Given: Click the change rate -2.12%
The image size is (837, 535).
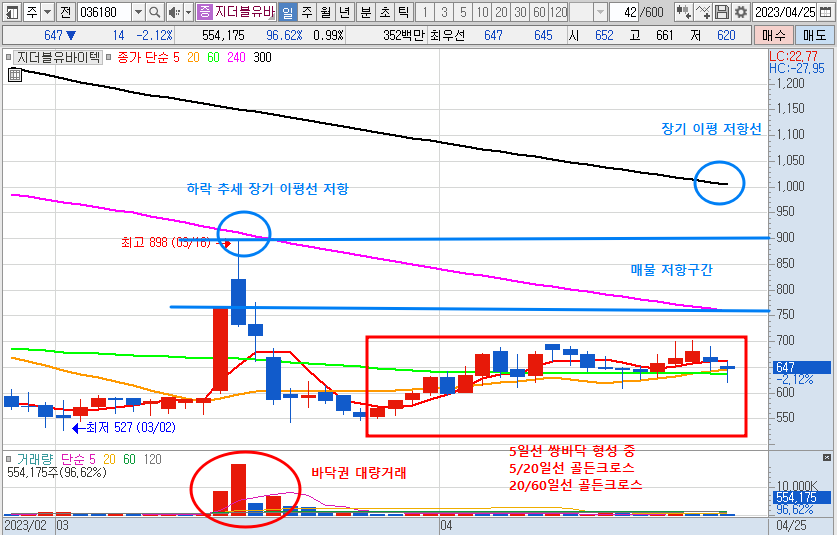Looking at the screenshot, I should click(155, 36).
